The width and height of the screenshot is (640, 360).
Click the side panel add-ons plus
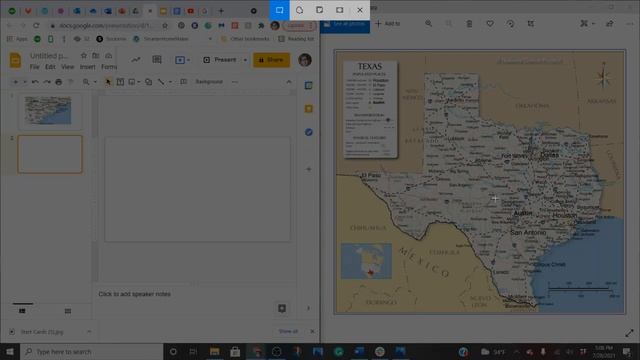coord(309,169)
